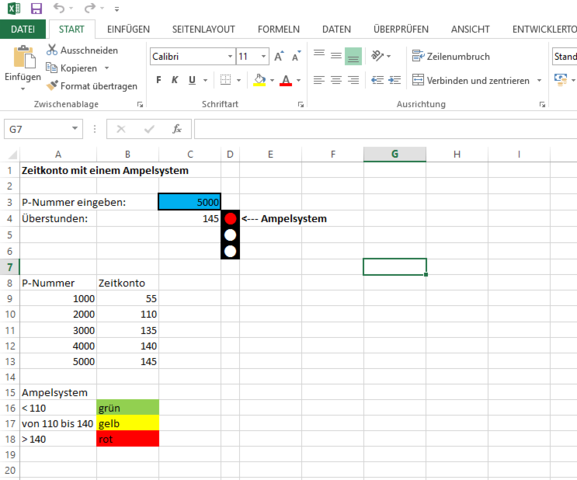Image resolution: width=577 pixels, height=480 pixels.
Task: Click the Save icon in quick access toolbar
Action: (36, 8)
